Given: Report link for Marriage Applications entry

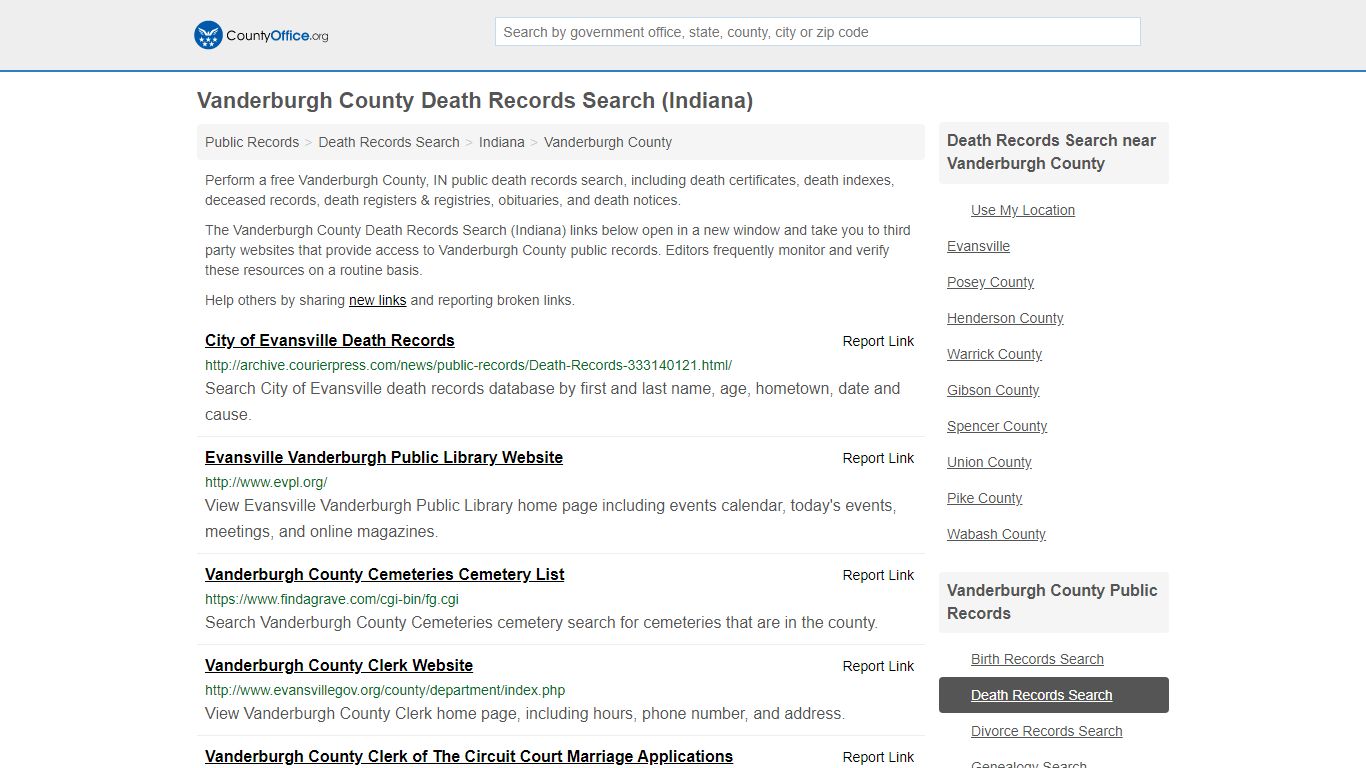Looking at the screenshot, I should (x=878, y=757).
